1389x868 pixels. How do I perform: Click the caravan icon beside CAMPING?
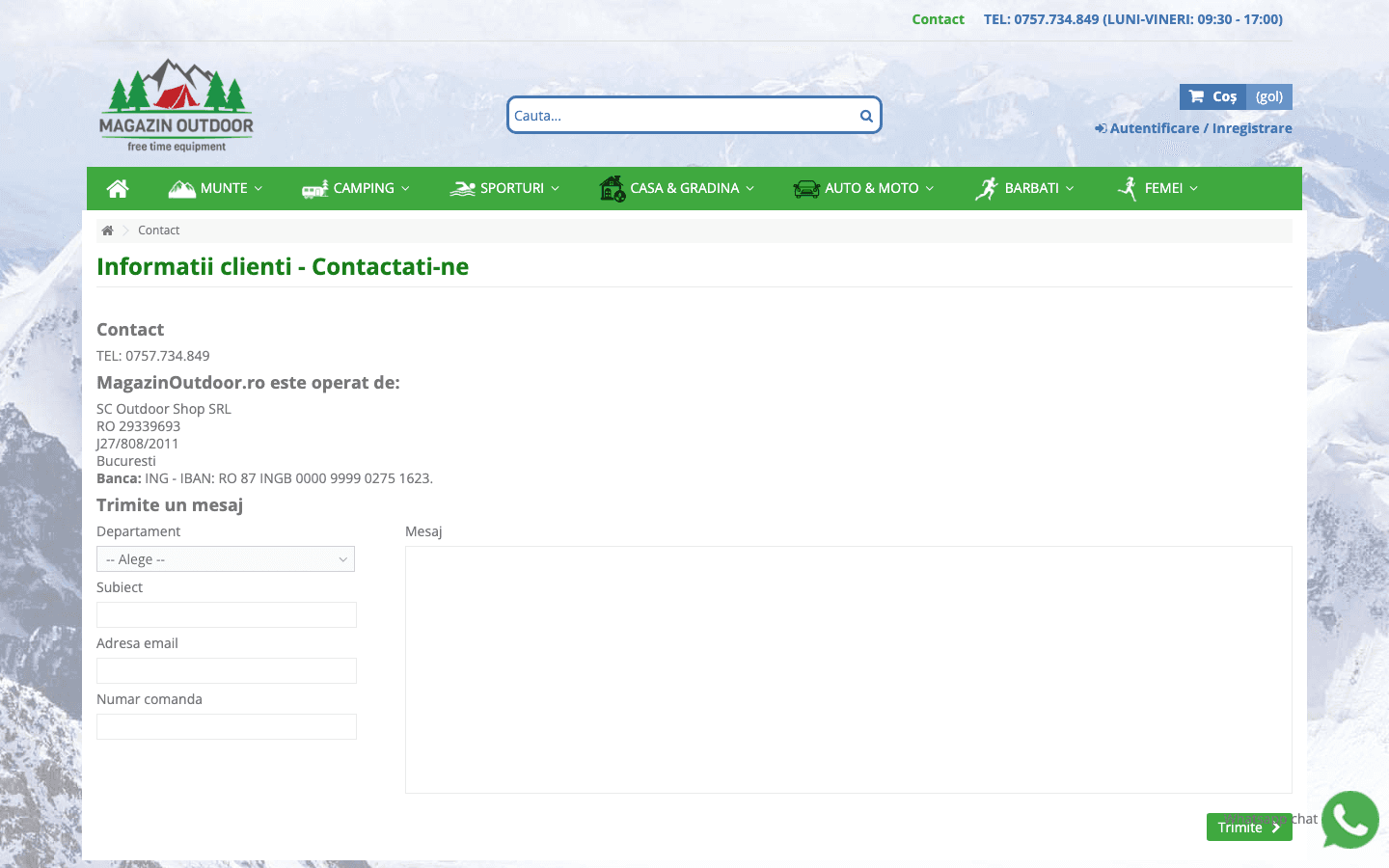coord(314,188)
